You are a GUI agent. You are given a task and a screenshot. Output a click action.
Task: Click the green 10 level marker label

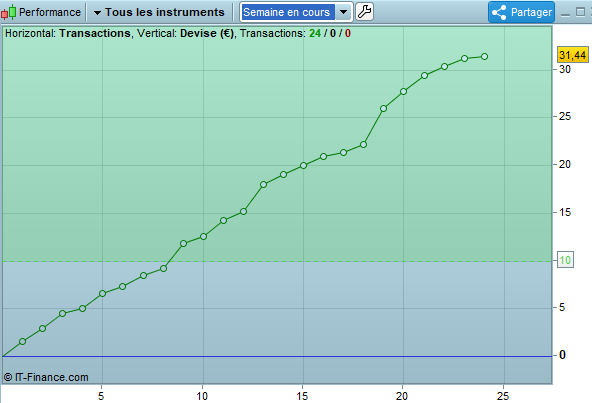coord(565,260)
